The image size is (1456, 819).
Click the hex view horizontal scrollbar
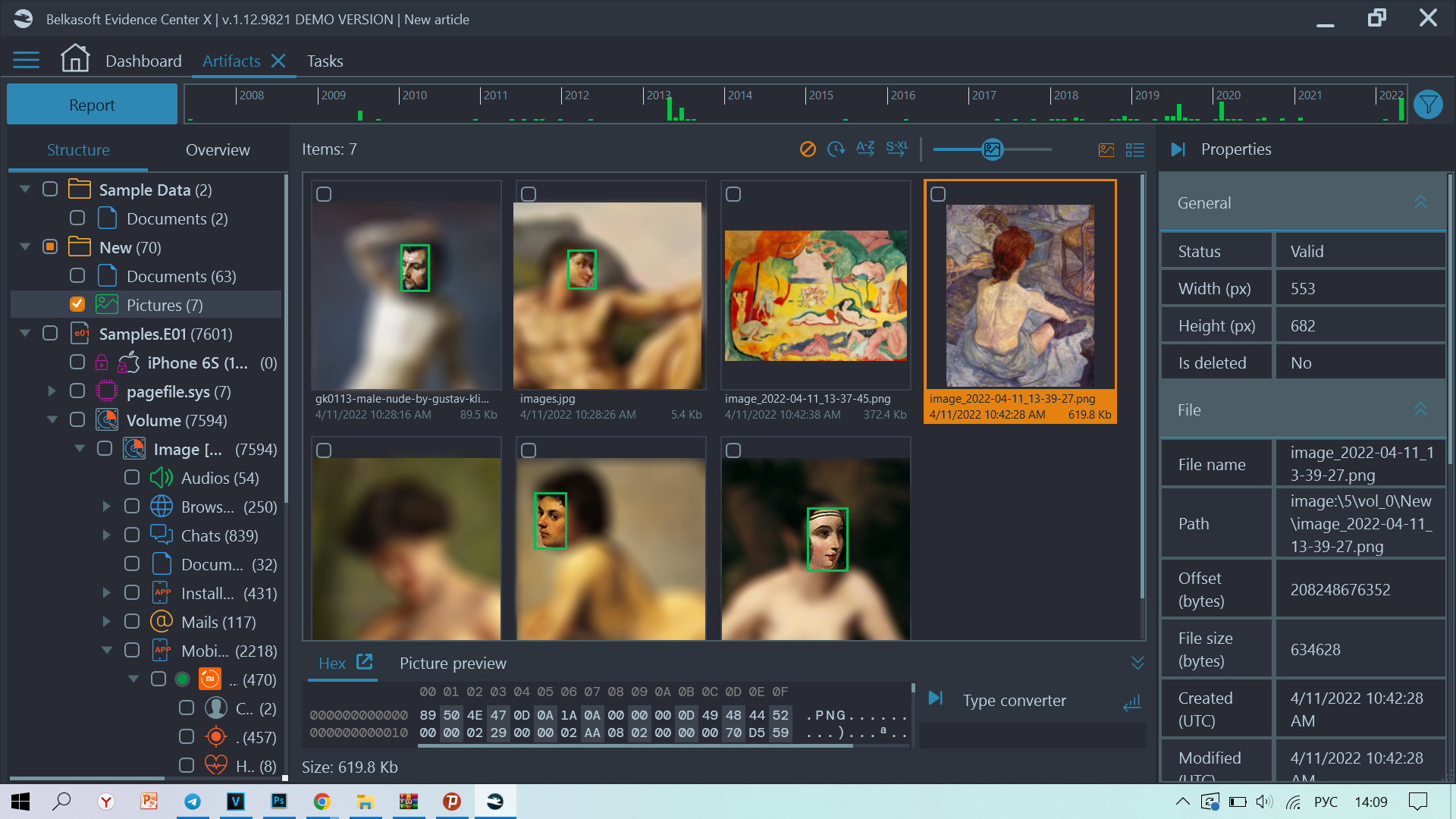pyautogui.click(x=635, y=746)
